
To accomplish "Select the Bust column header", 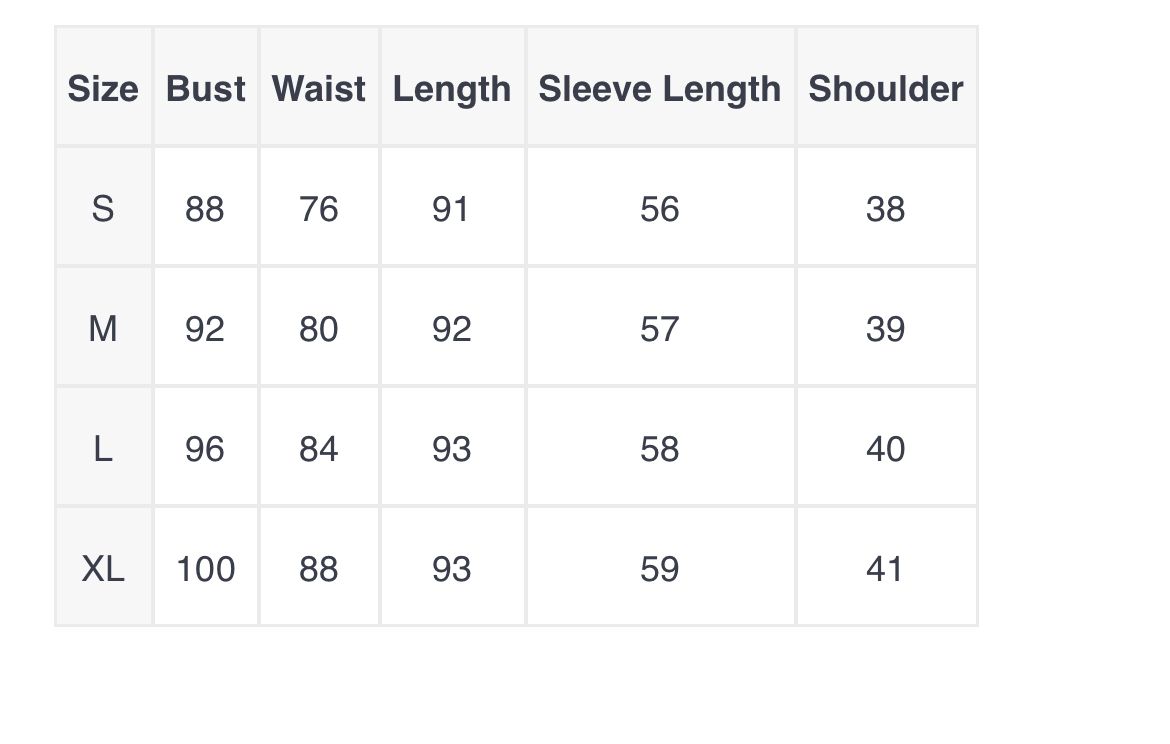I will 205,89.
